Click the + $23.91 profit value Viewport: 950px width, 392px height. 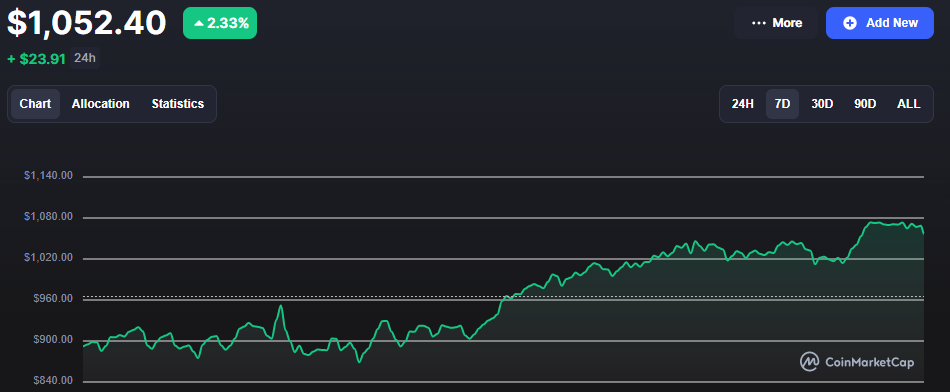pyautogui.click(x=36, y=59)
